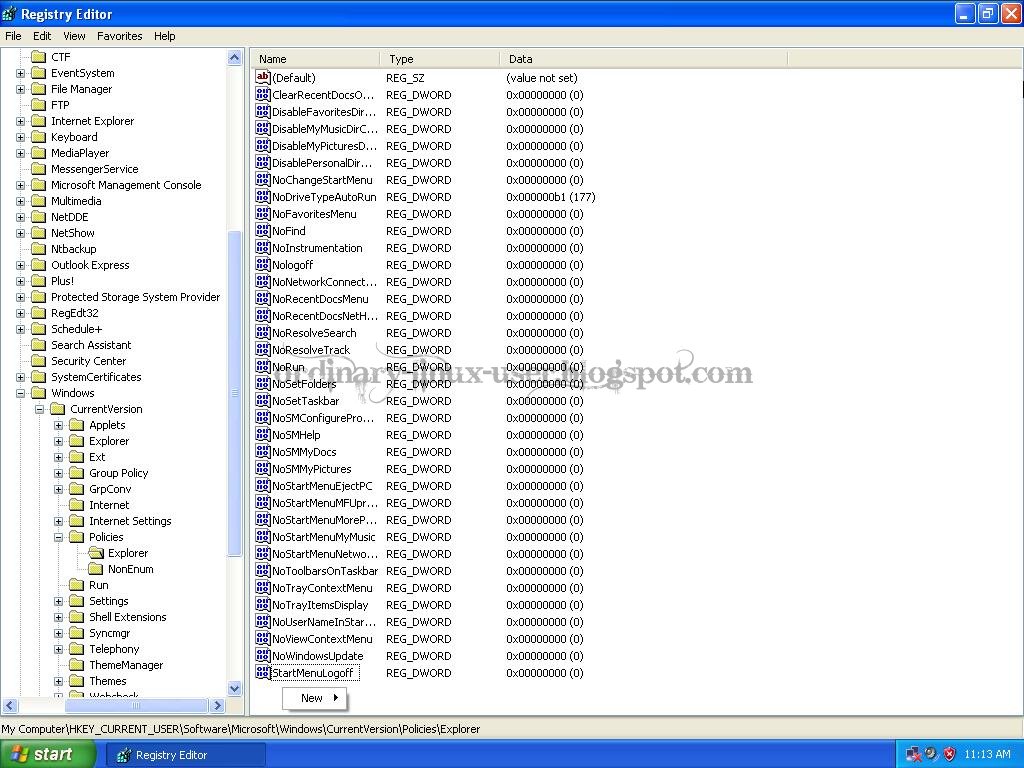Open the View menu

tap(74, 36)
